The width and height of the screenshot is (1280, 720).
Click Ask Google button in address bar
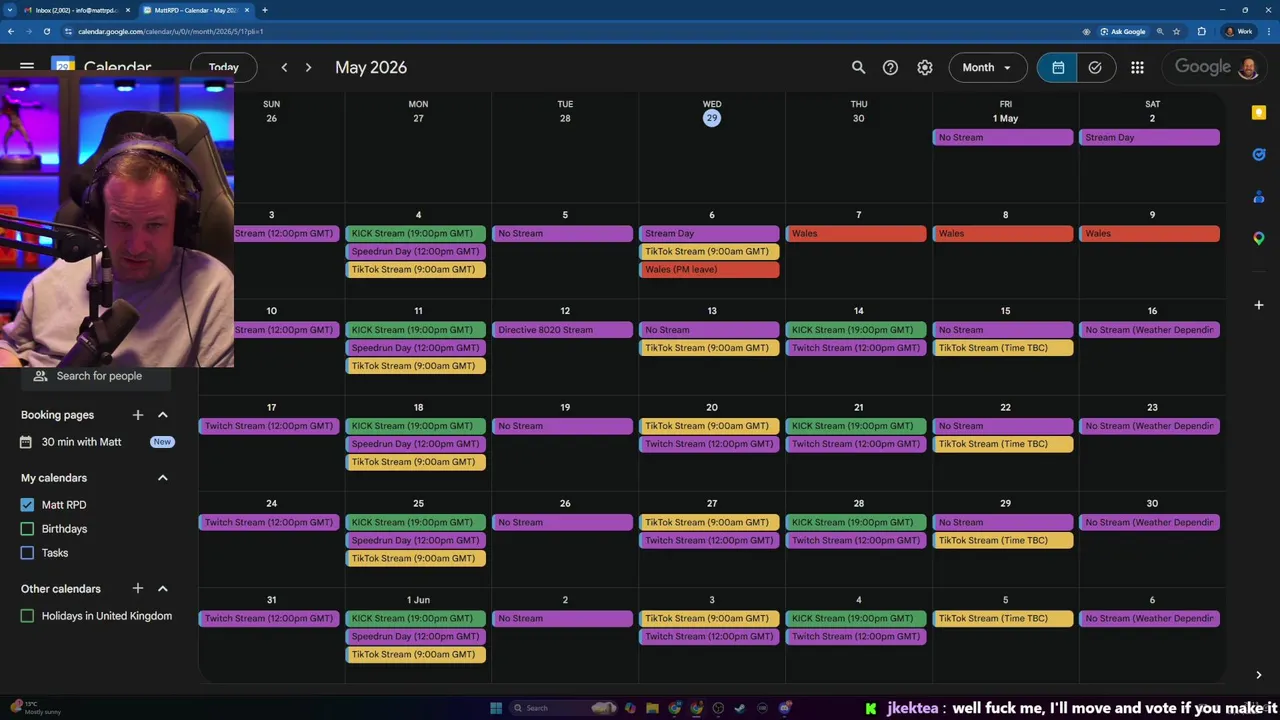1121,31
